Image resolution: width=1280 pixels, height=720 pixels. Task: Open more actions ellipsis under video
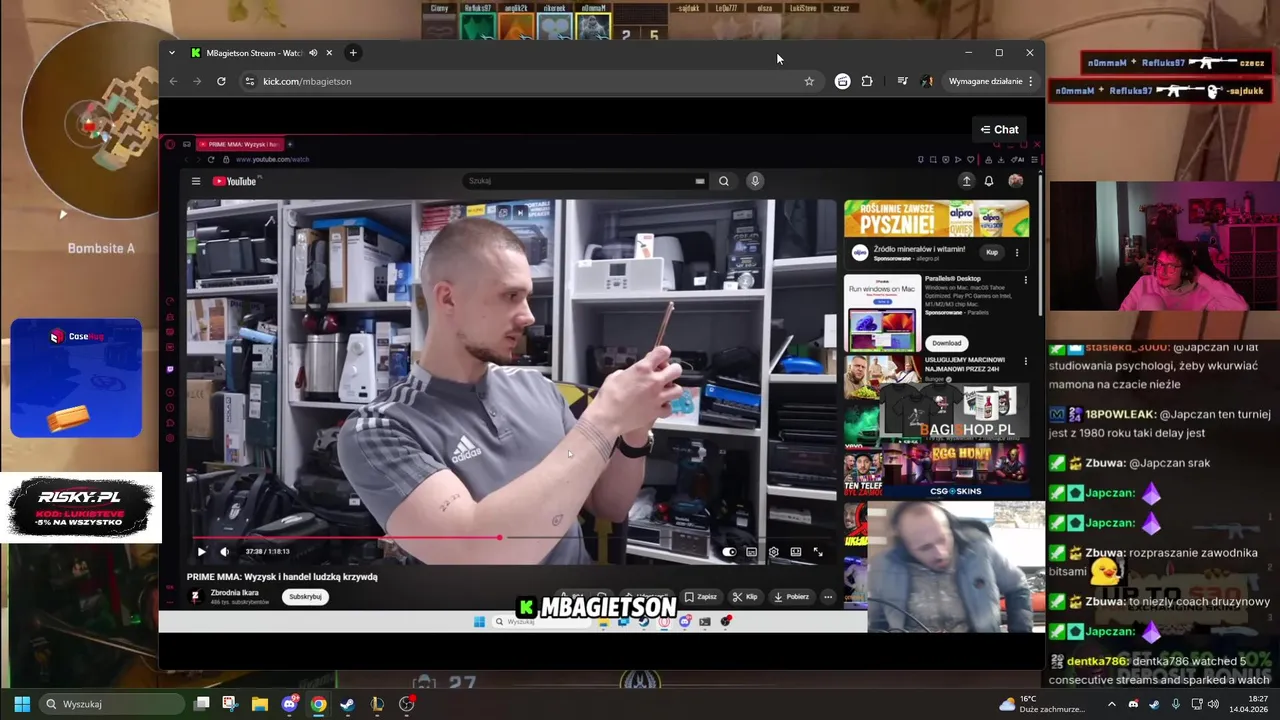coord(828,597)
